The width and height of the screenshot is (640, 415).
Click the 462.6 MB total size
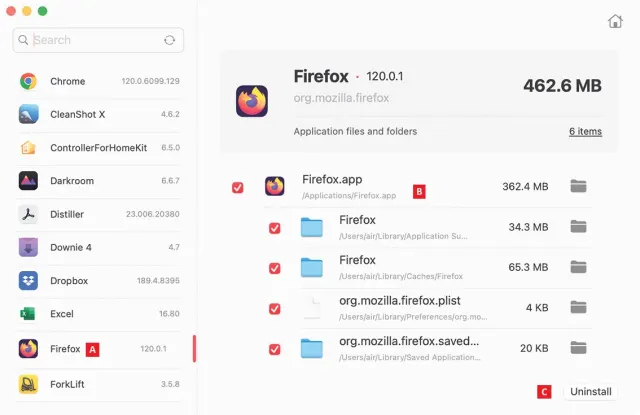pos(562,86)
